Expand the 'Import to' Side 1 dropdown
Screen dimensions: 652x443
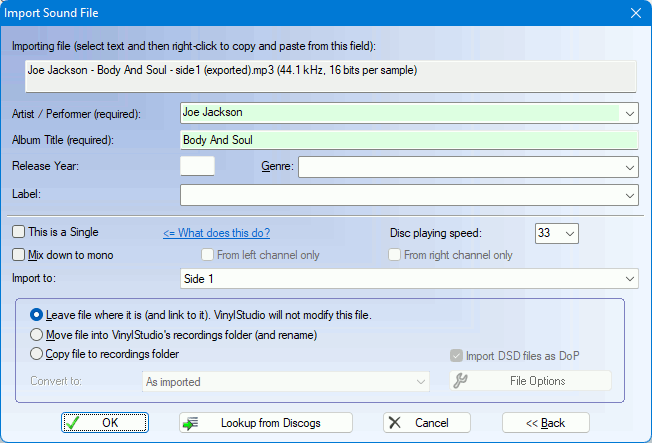point(630,278)
